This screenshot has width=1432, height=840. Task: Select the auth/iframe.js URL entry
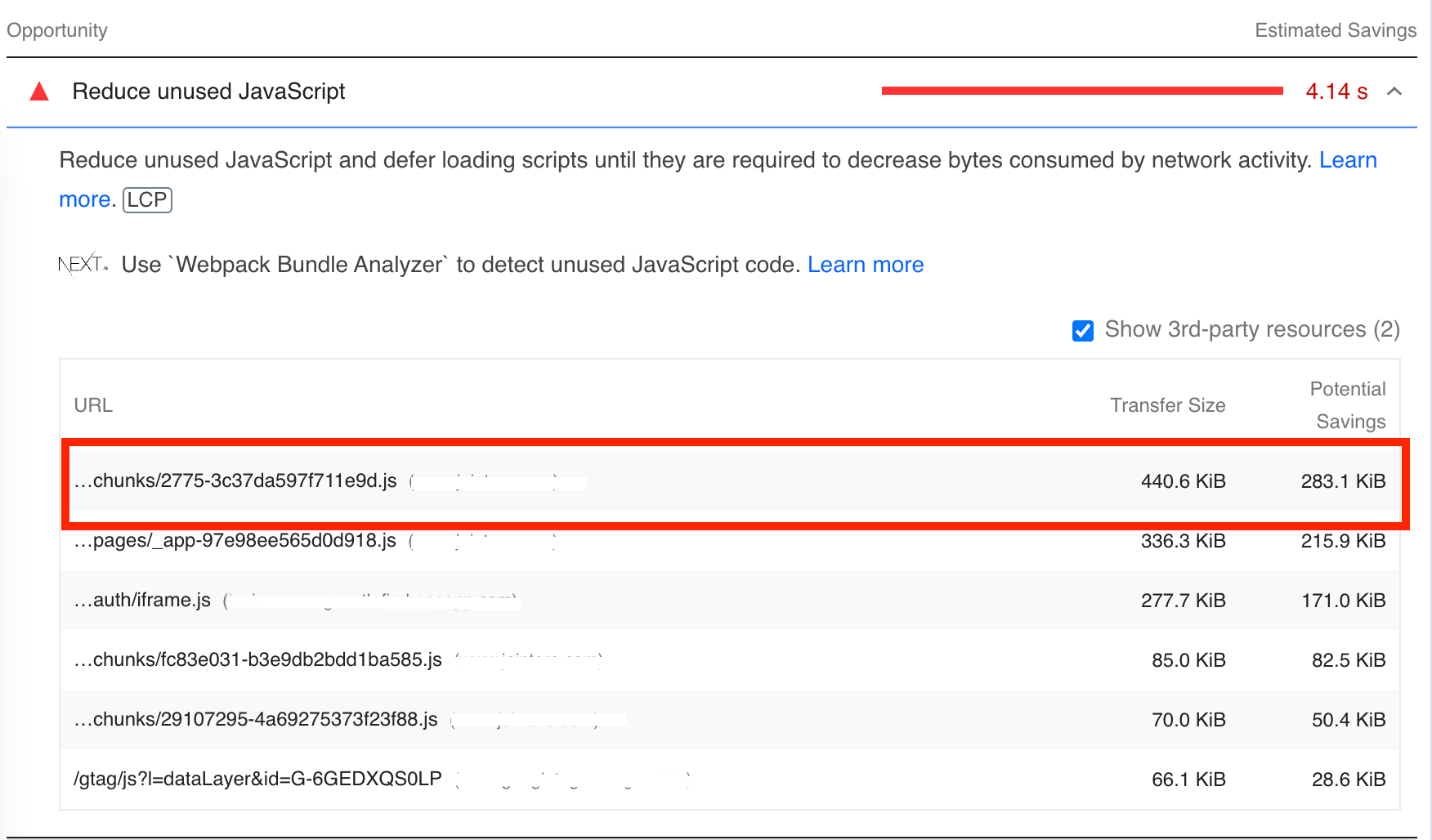point(142,601)
